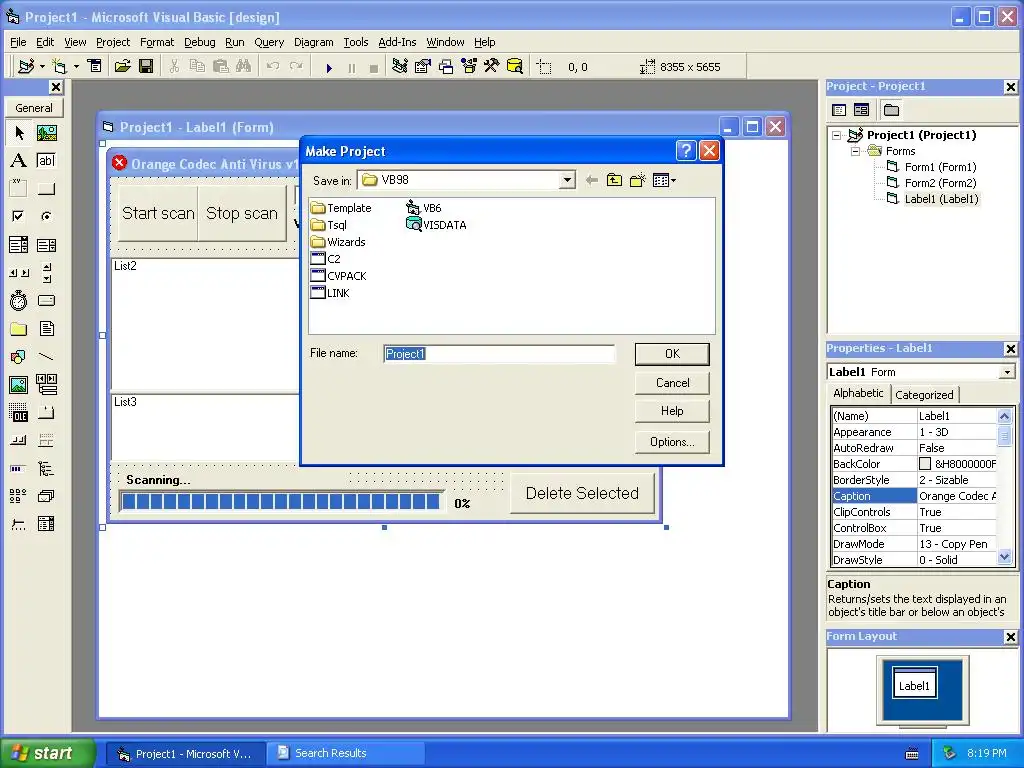This screenshot has width=1024, height=768.
Task: Click the Save Project floppy icon
Action: [146, 66]
